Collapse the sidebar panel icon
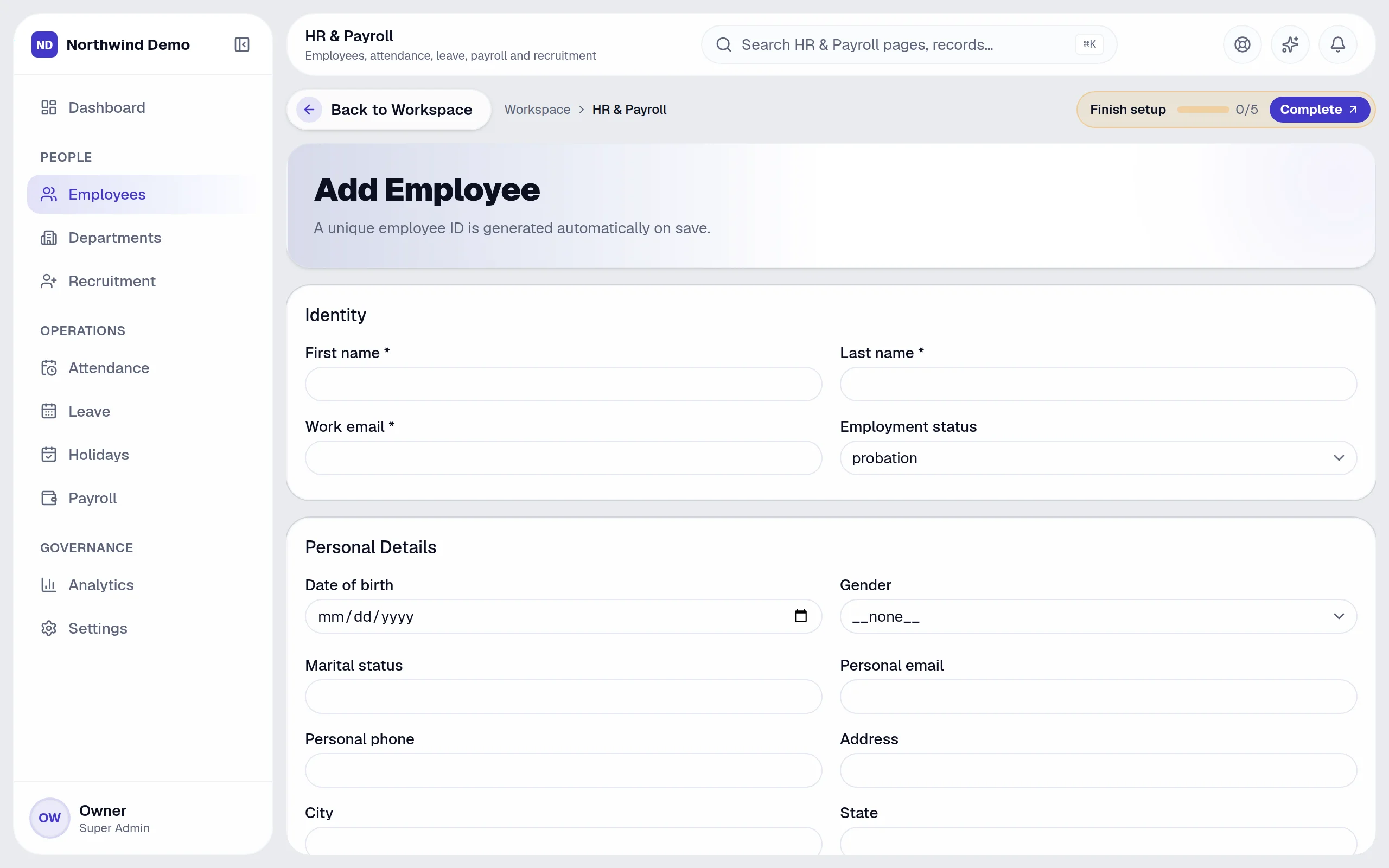The height and width of the screenshot is (868, 1389). click(241, 44)
